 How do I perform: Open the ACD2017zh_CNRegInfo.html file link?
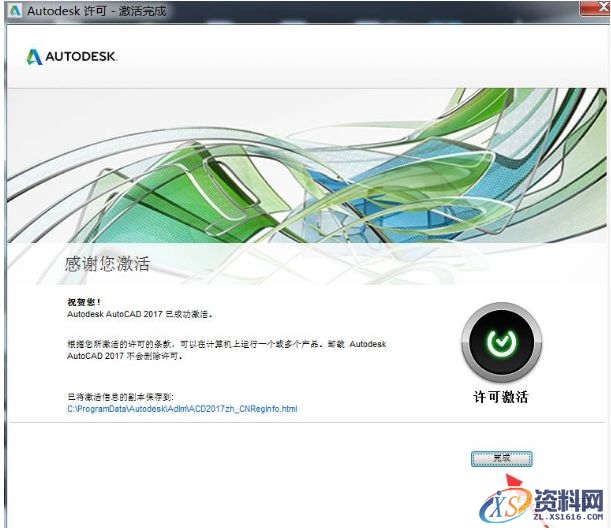coord(182,409)
